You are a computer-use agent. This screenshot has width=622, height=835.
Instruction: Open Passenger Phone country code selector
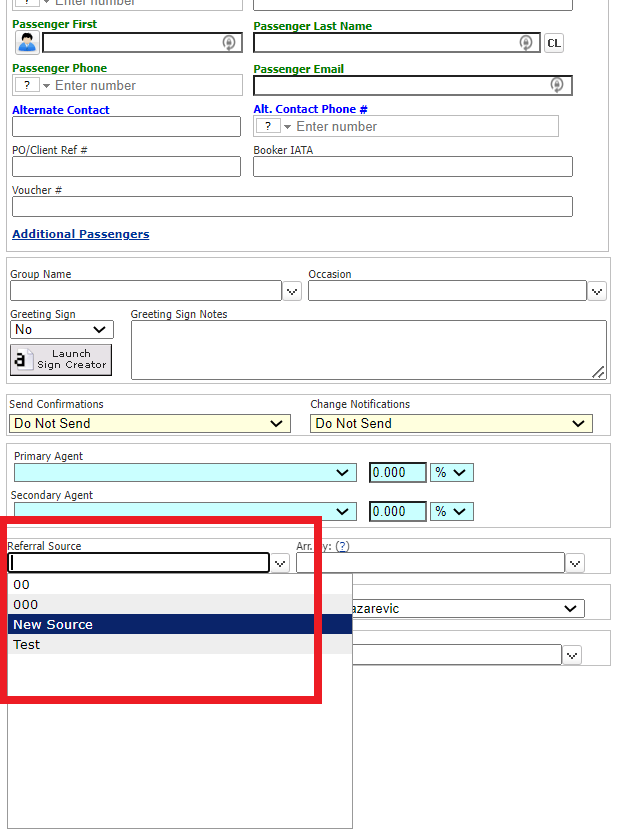[x=32, y=86]
